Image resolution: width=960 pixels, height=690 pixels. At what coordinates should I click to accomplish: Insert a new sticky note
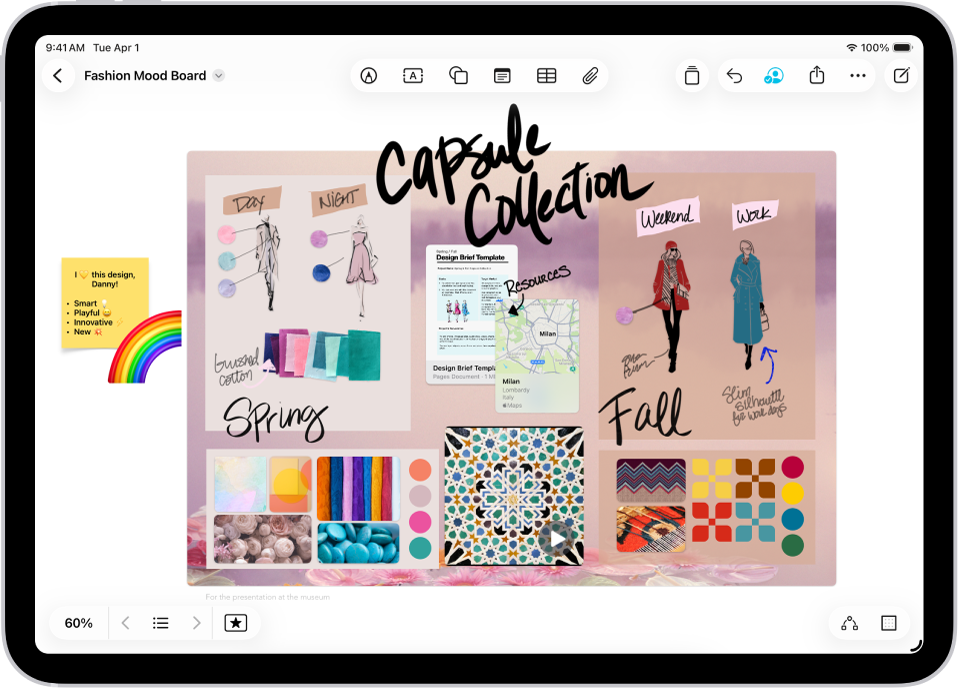[x=502, y=75]
